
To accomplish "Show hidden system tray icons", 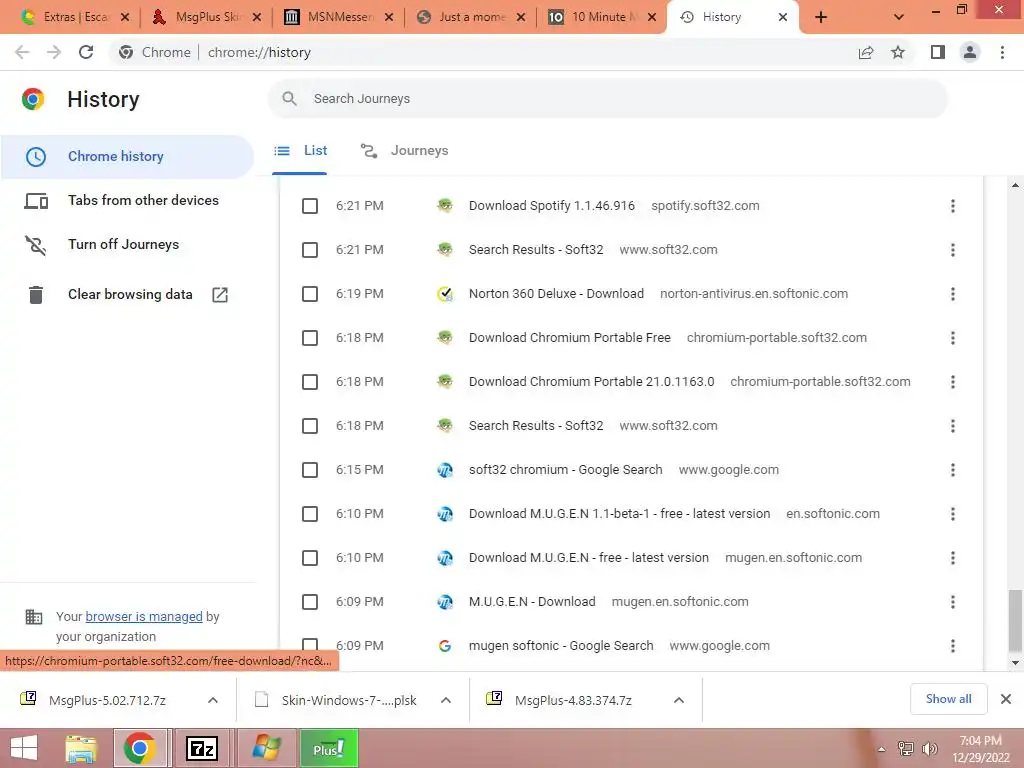I will pos(882,750).
